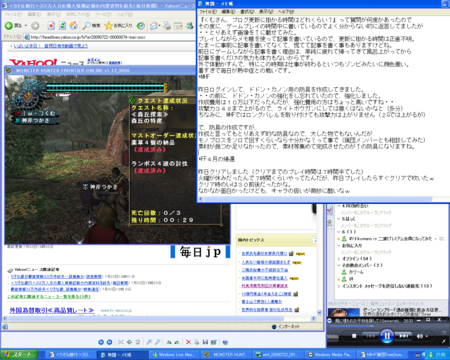Collapse the 6 (1) group in Messenger

pos(339,232)
